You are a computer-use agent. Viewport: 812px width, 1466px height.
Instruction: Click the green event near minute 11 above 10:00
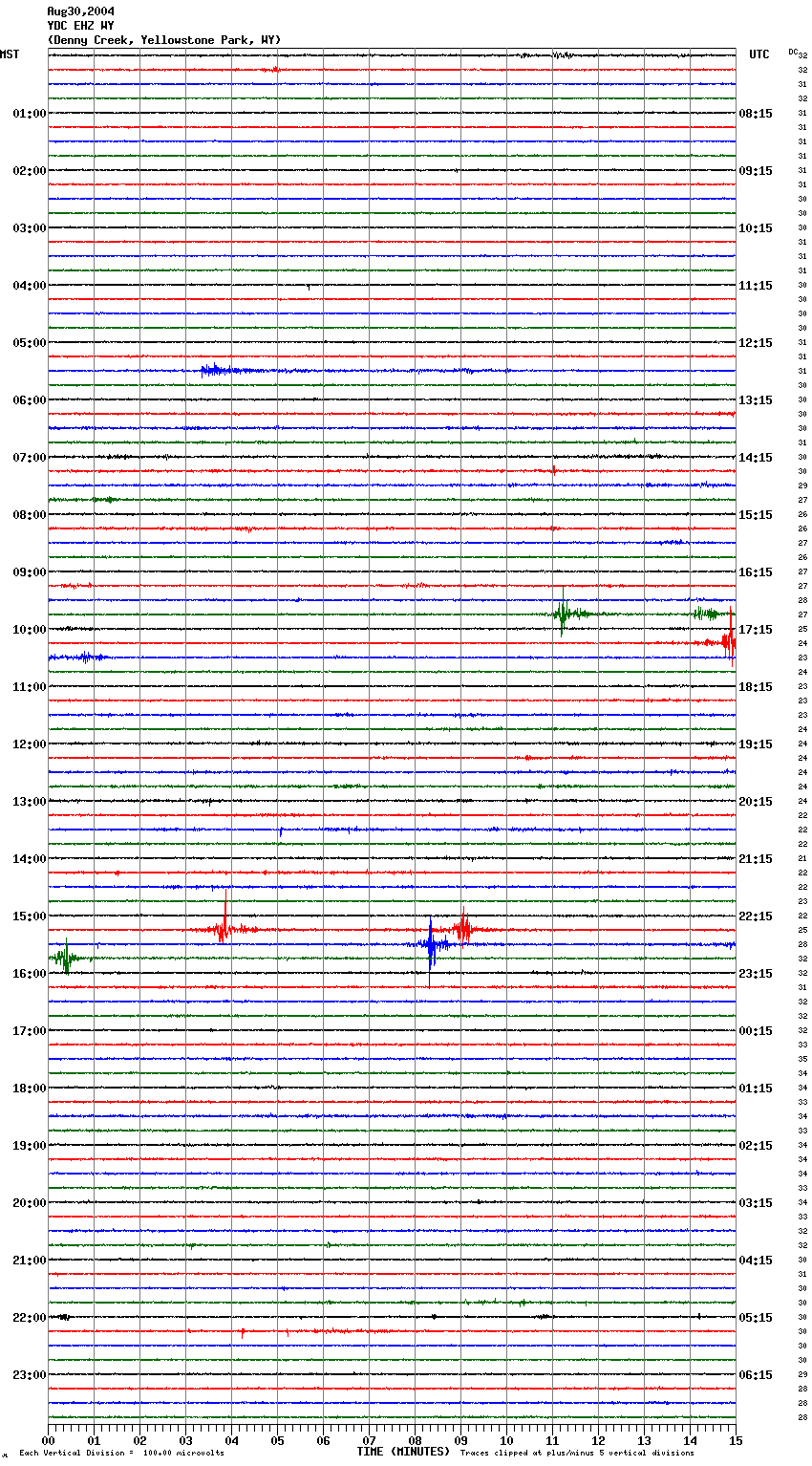tap(563, 614)
